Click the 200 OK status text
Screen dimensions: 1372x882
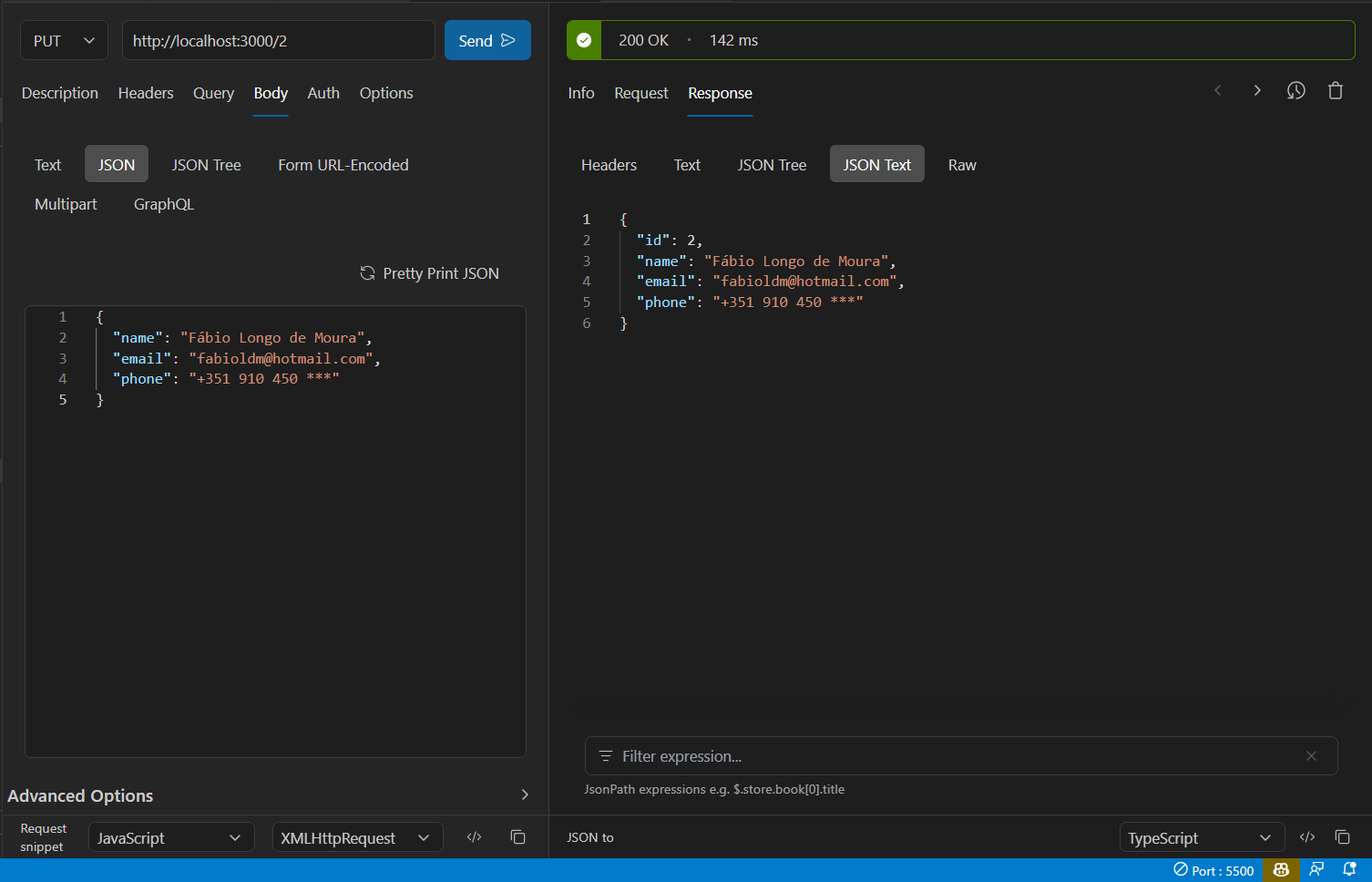[643, 40]
